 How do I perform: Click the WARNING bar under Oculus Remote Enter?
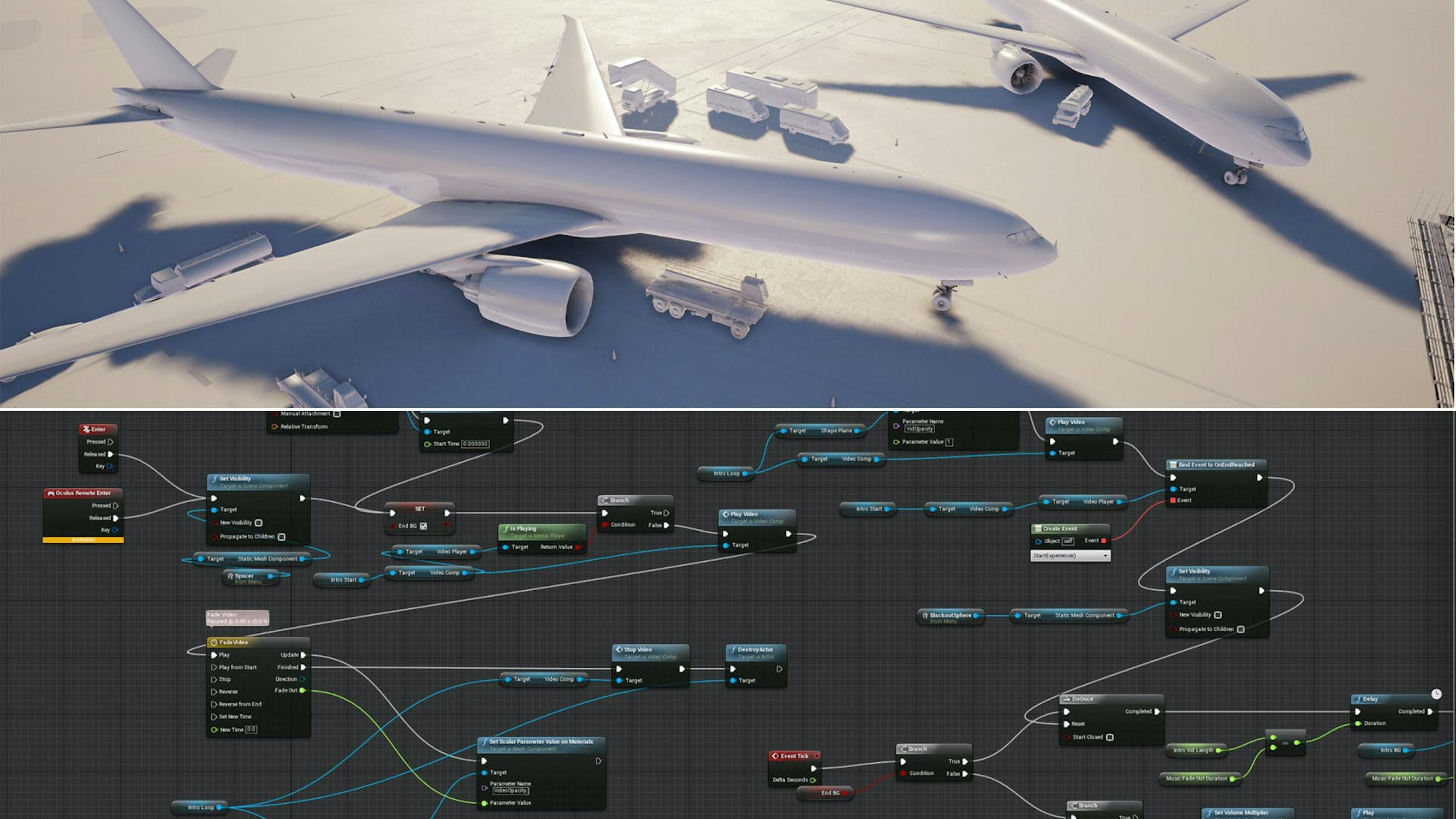click(83, 541)
